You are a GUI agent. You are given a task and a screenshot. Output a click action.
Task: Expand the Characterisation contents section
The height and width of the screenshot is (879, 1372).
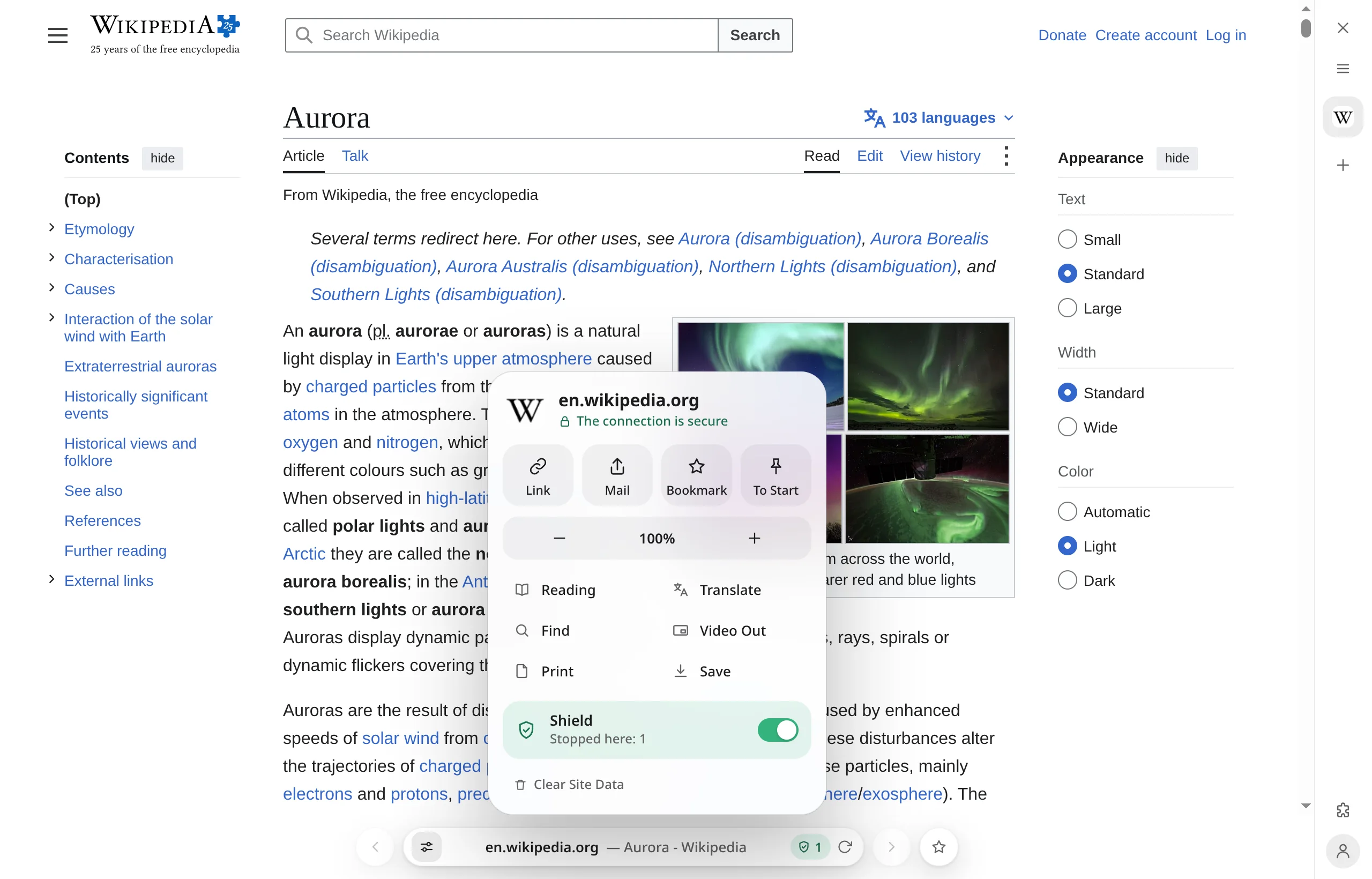51,258
